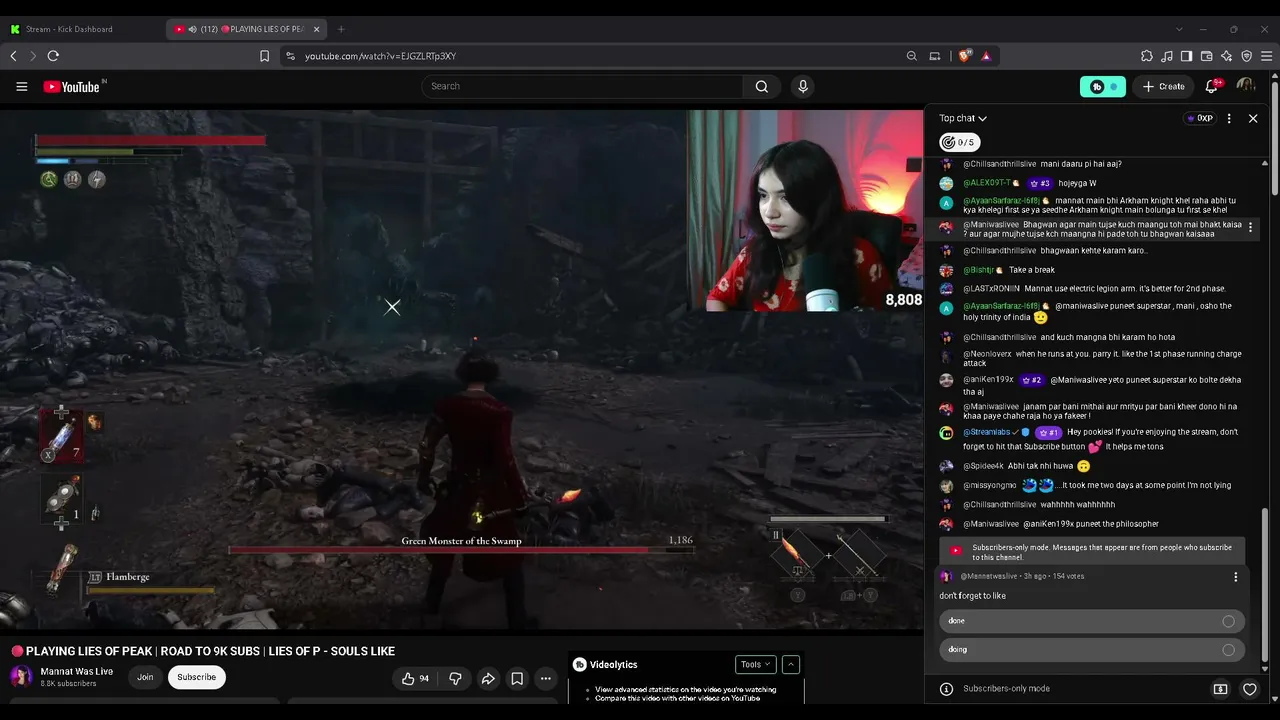Collapse the Videolytics panel
Image resolution: width=1280 pixels, height=720 pixels.
[x=791, y=665]
